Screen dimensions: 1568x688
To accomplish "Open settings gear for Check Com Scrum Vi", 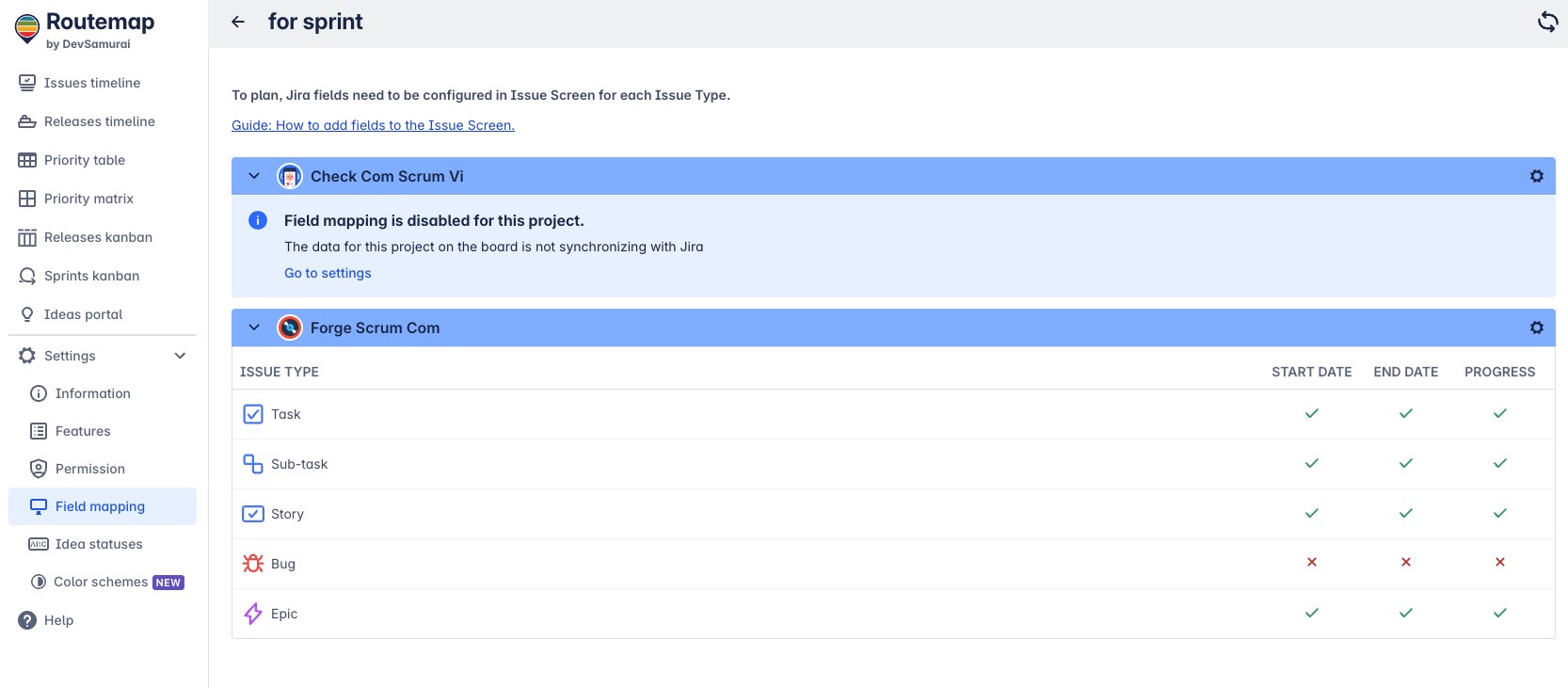I will coord(1536,176).
